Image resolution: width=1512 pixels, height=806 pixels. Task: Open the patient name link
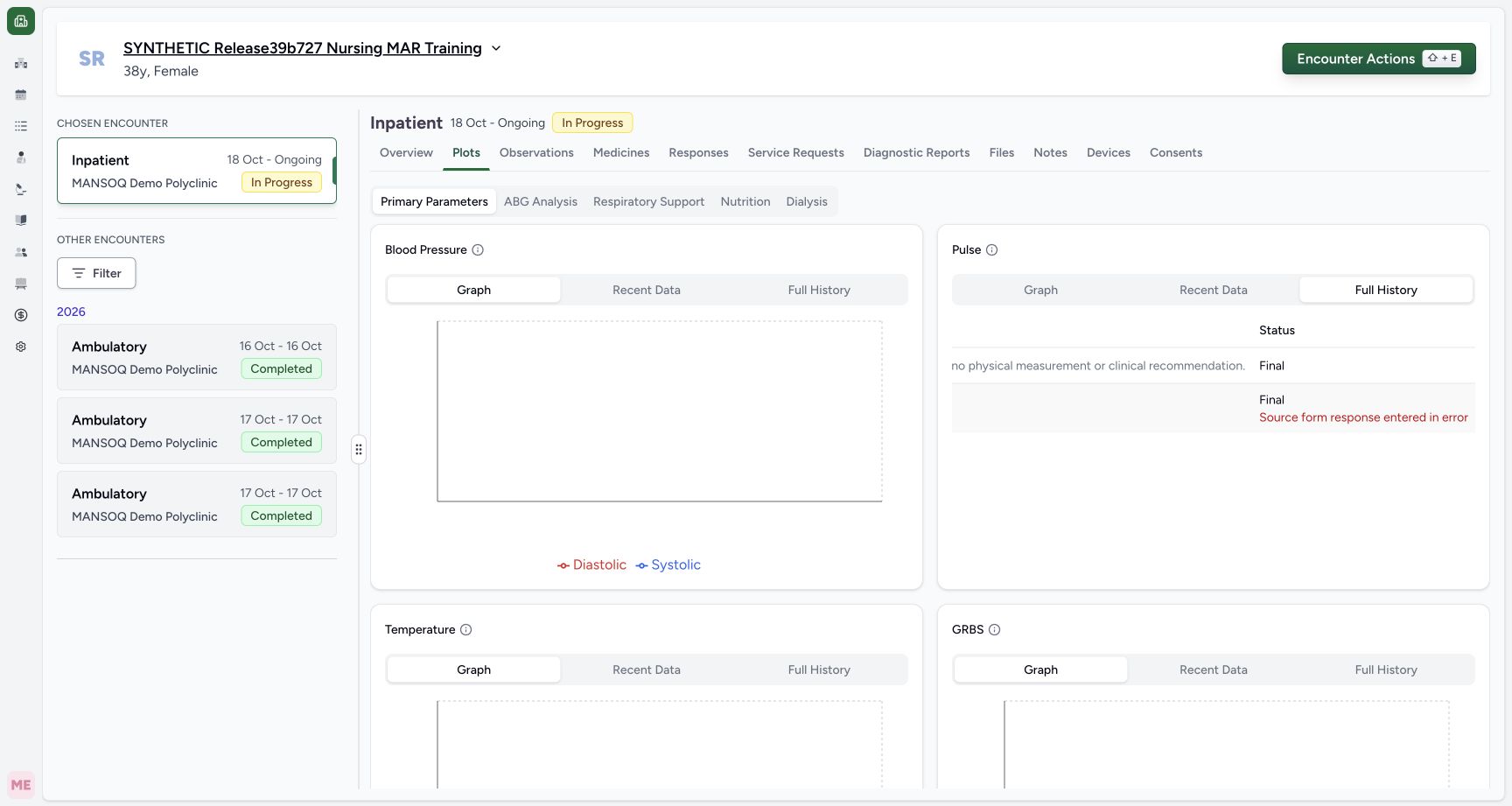303,48
